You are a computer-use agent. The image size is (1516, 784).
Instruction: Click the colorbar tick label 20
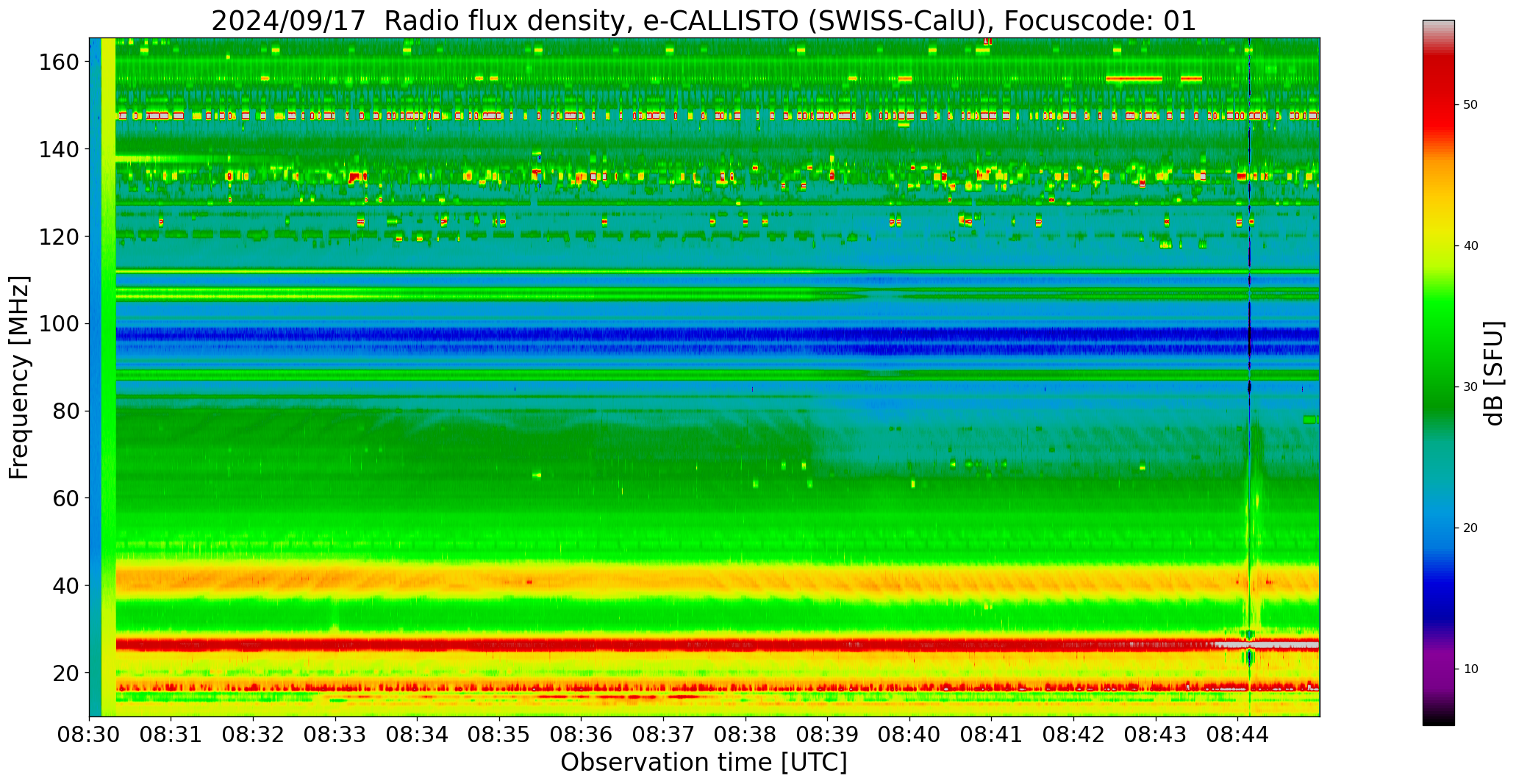1470,528
